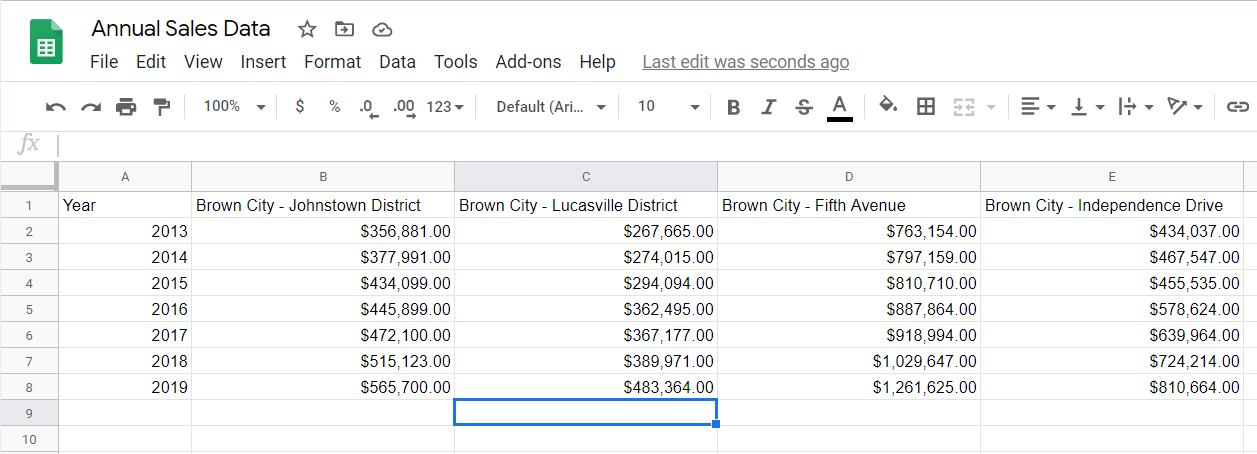Activate the paint format tool

(161, 107)
